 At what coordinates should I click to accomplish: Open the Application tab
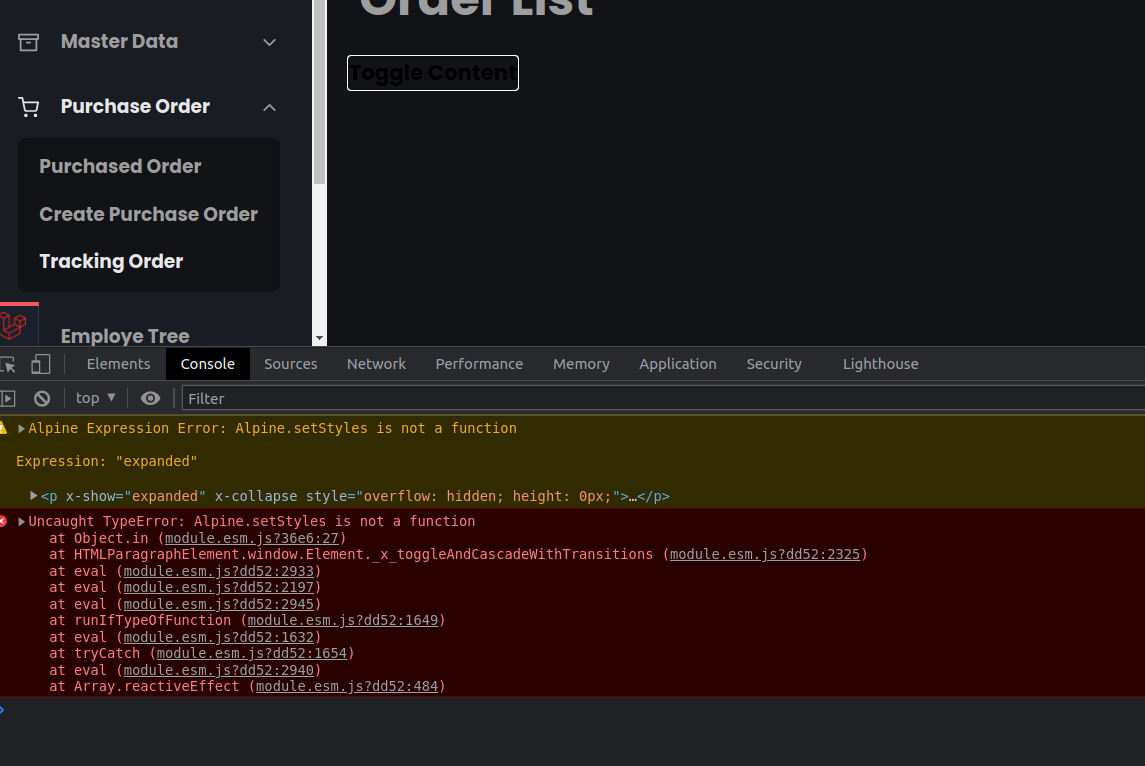click(678, 364)
